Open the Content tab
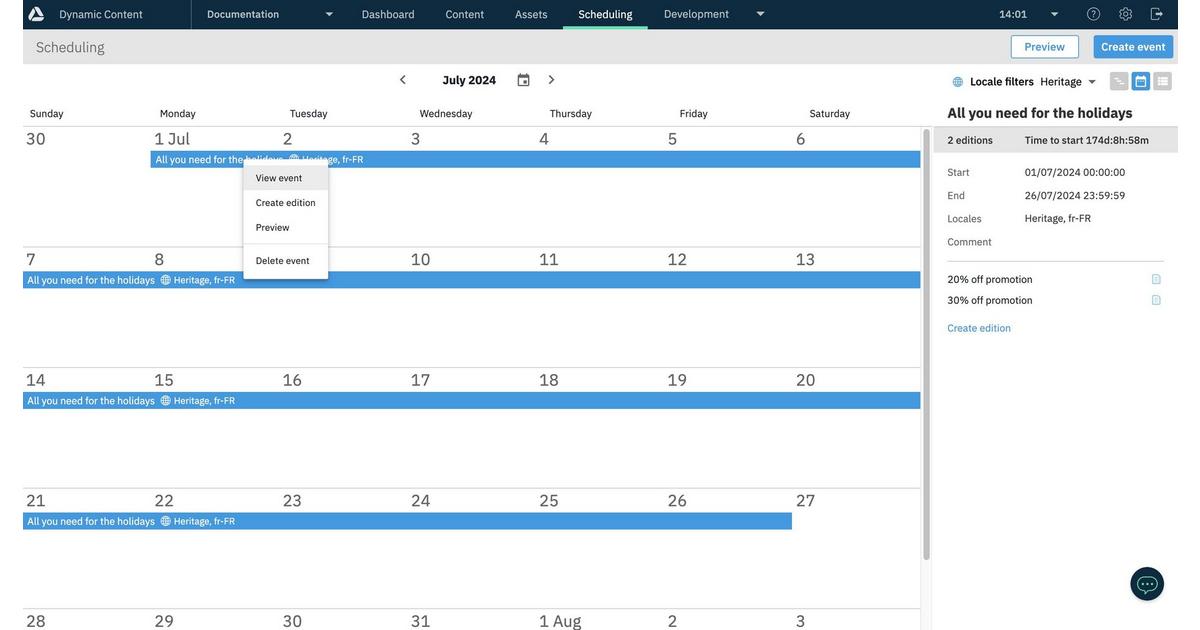 click(465, 14)
